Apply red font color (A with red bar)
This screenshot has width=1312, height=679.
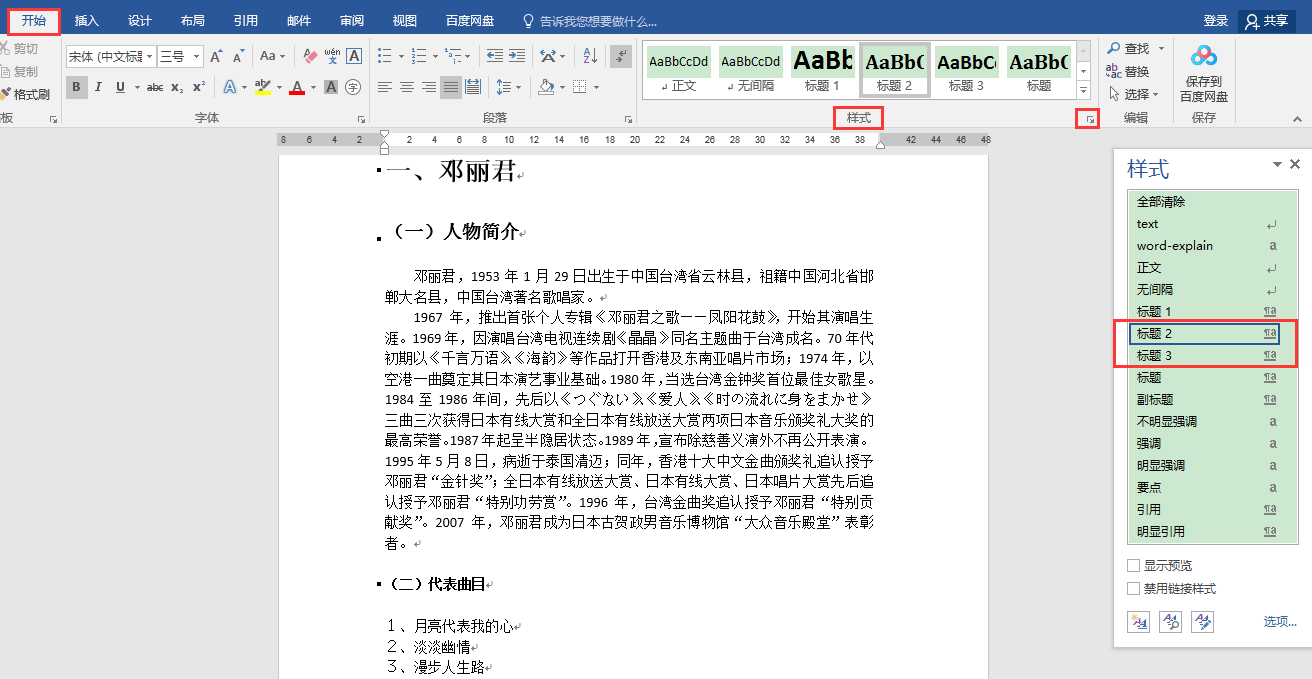pyautogui.click(x=297, y=87)
